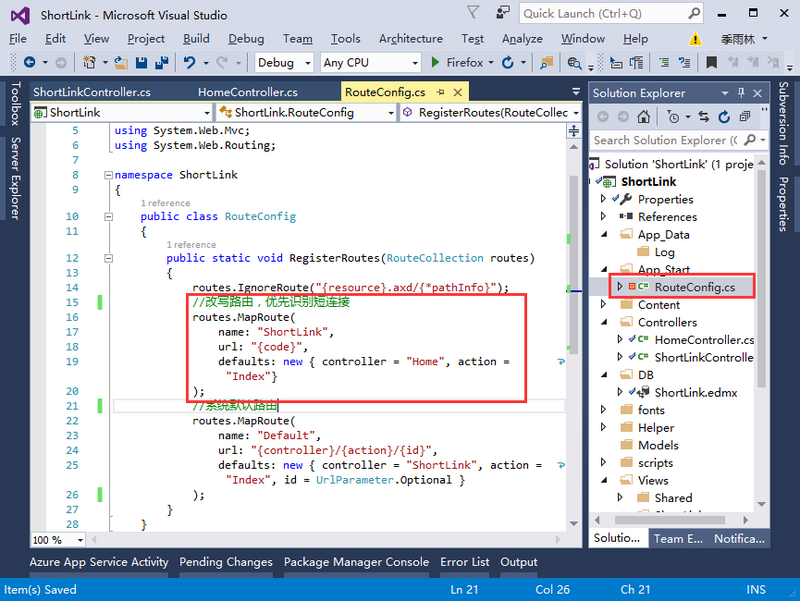Open the Server Explorer side panel
Viewport: 800px width, 601px height.
(15, 179)
